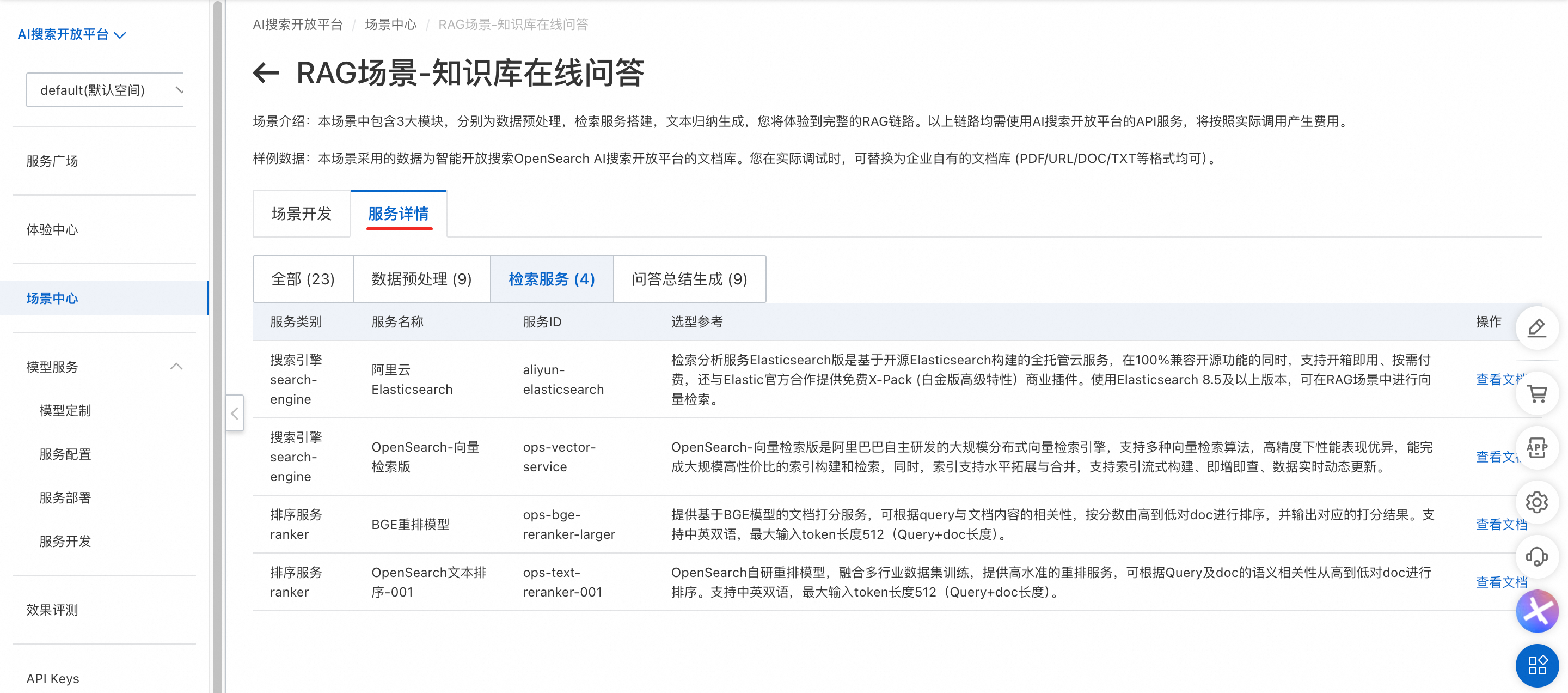Click 场景中心 breadcrumb link
1568x693 pixels.
click(x=390, y=25)
